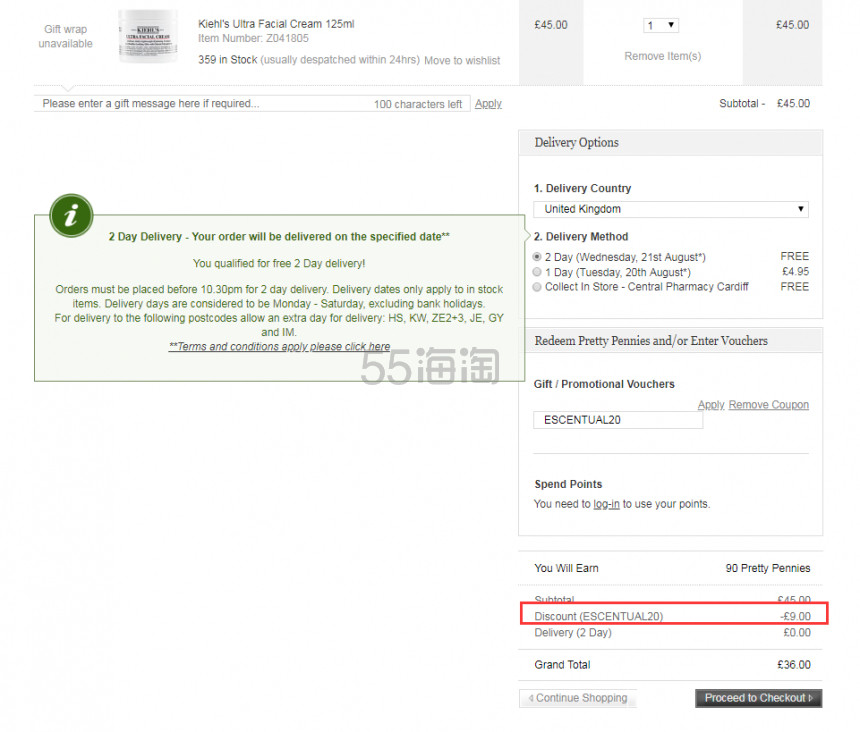
Task: Click the 90 Pretty Pennies text
Action: click(768, 568)
